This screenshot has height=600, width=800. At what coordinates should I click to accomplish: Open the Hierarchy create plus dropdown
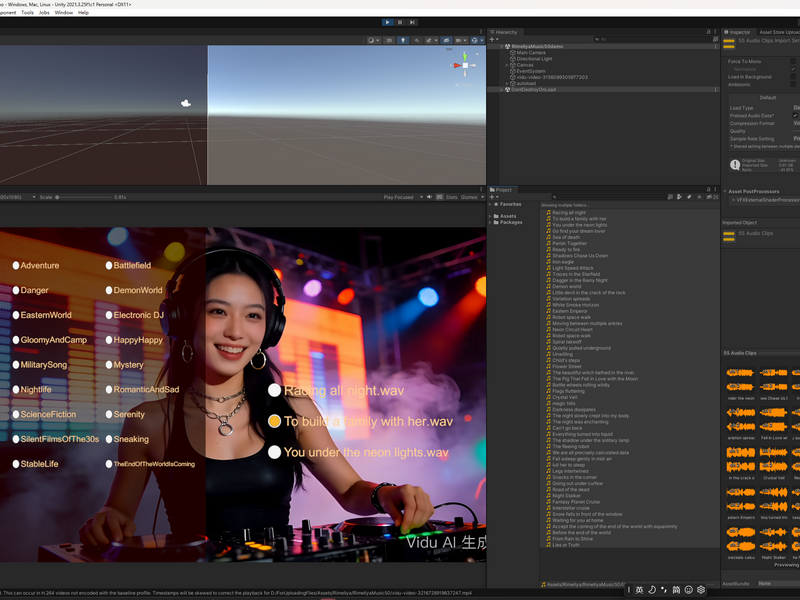493,39
